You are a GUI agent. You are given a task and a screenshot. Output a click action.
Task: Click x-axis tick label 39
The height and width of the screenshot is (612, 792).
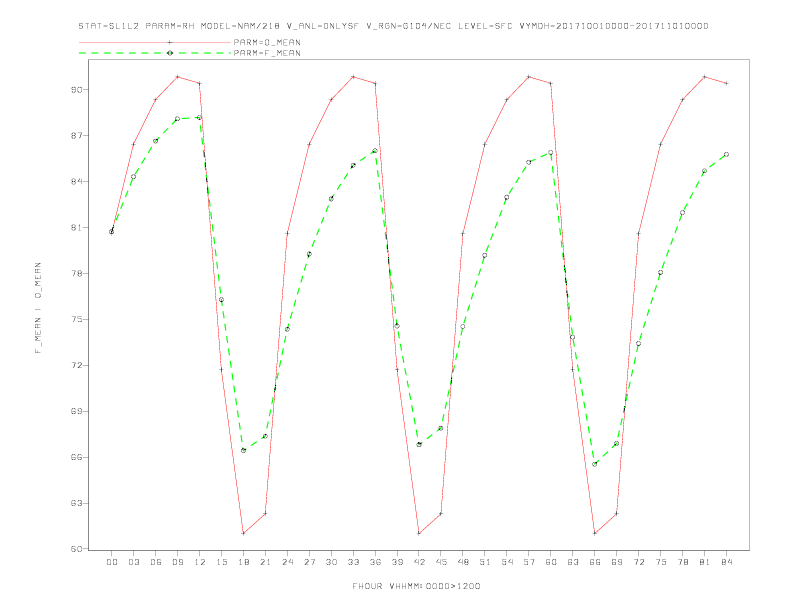[x=397, y=562]
